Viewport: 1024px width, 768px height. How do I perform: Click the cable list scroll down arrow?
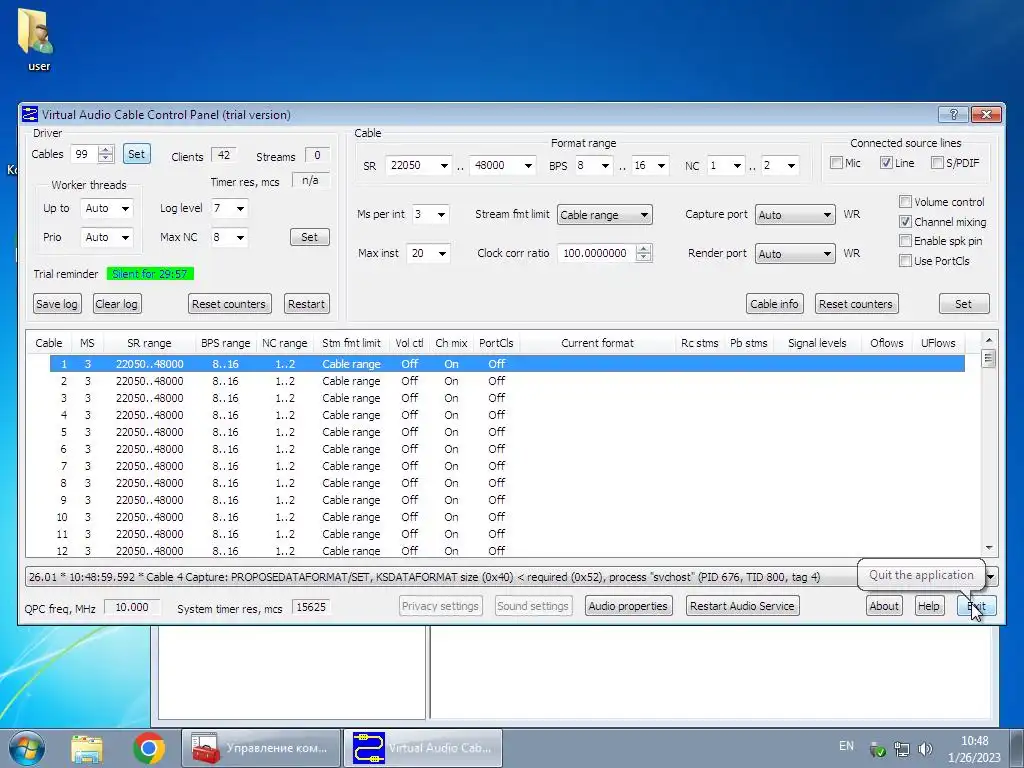[989, 549]
